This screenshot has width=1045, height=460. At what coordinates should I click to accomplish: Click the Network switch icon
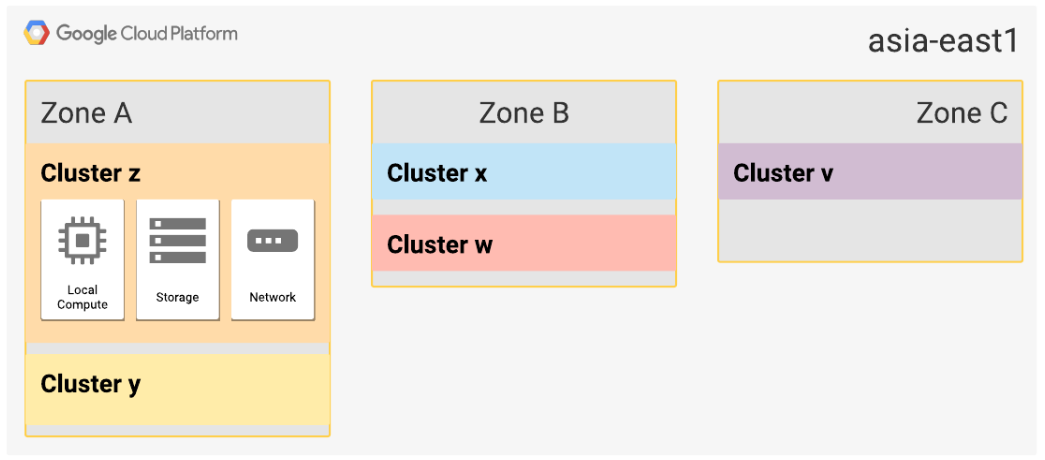tap(273, 241)
